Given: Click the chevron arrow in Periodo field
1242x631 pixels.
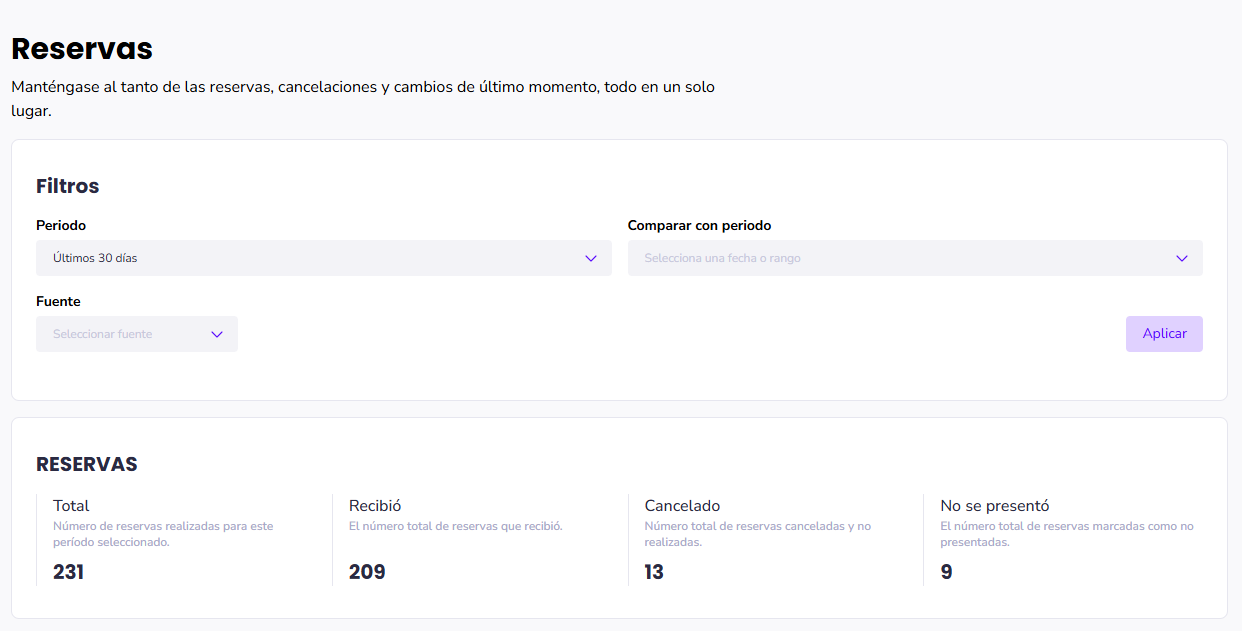Looking at the screenshot, I should tap(591, 258).
